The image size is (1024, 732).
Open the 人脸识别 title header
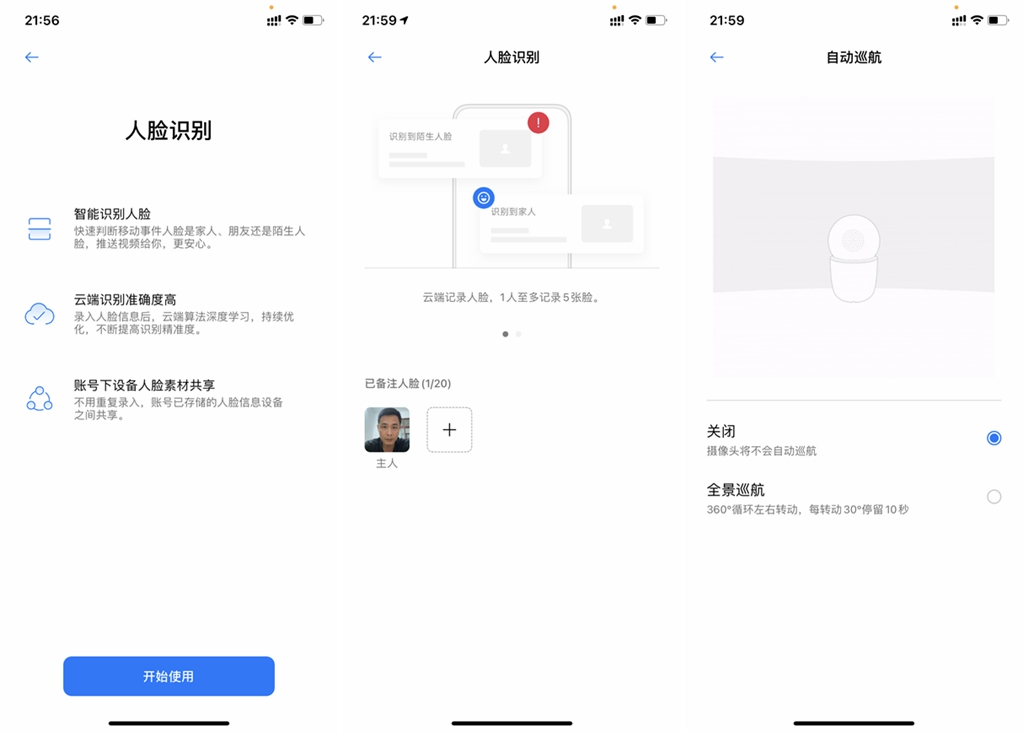click(511, 57)
